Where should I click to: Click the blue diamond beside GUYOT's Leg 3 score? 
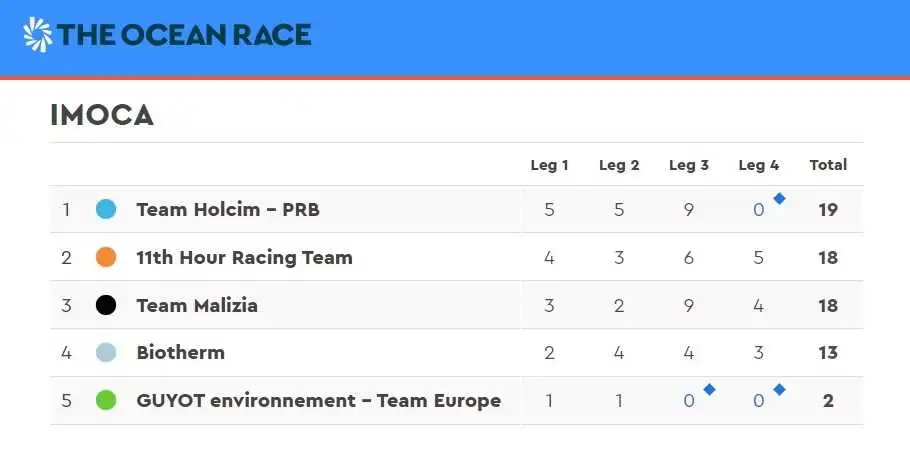pos(709,390)
